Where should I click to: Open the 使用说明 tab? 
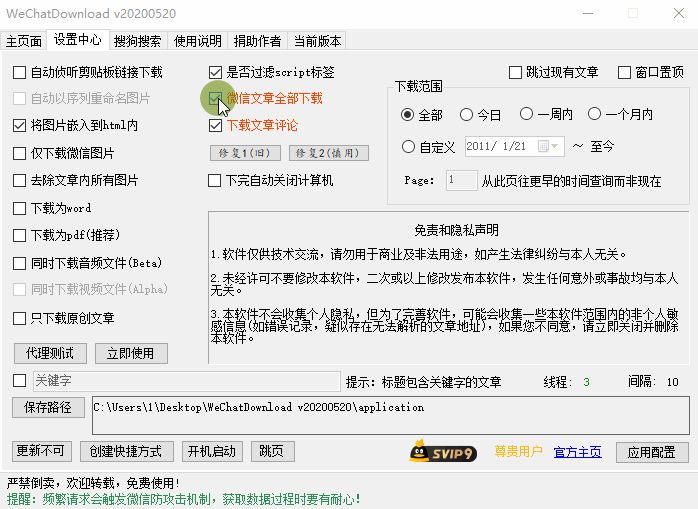tap(198, 41)
